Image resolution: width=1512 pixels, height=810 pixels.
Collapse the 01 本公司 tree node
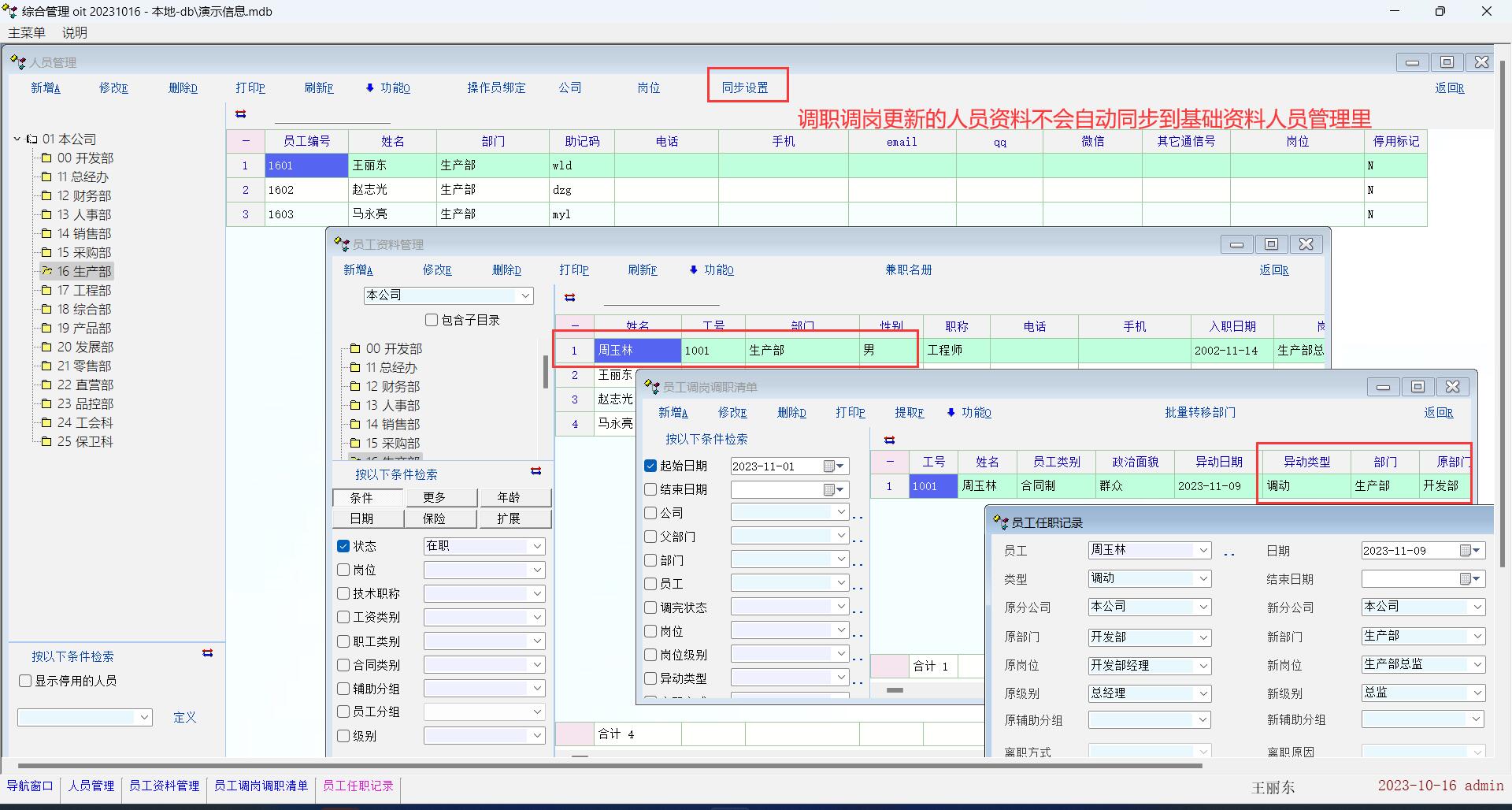(17, 139)
